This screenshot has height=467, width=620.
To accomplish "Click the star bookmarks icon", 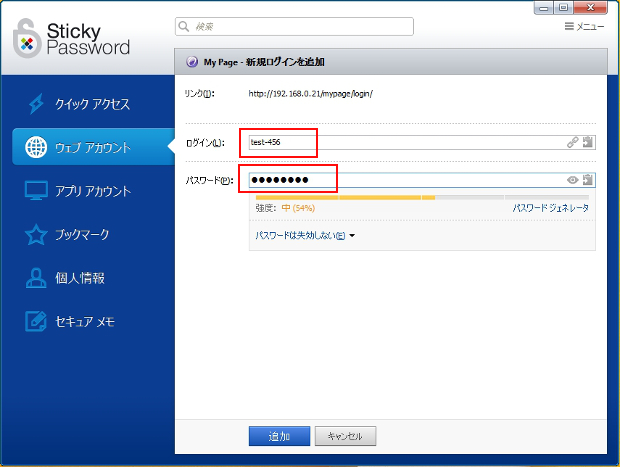I will coord(36,234).
